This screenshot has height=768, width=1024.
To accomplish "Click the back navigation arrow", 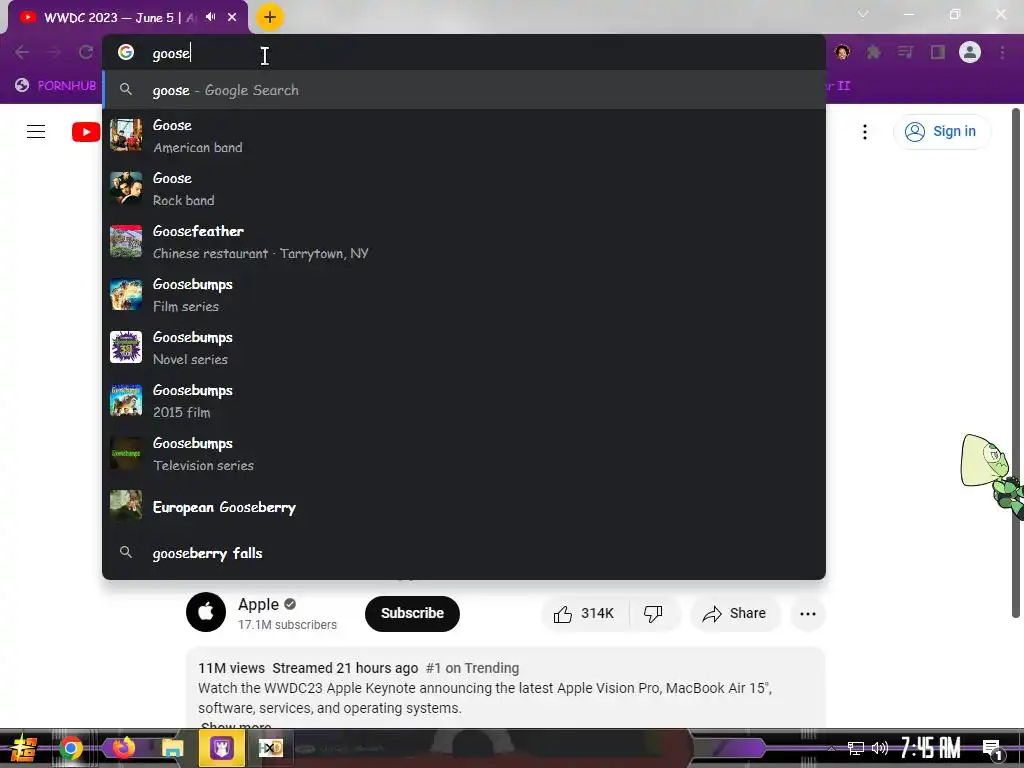I will point(22,52).
